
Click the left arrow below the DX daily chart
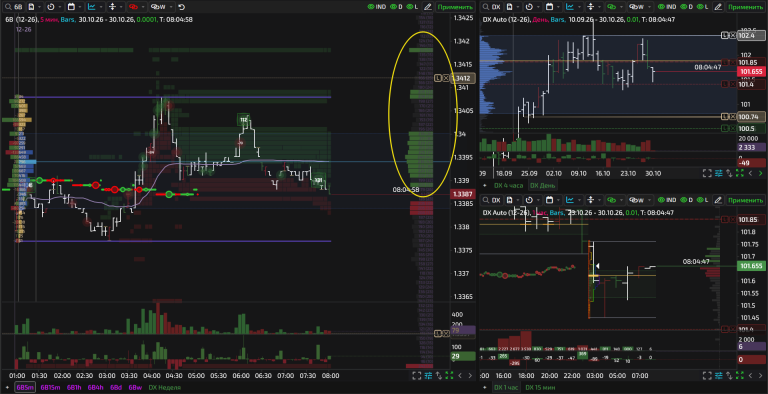click(x=750, y=173)
